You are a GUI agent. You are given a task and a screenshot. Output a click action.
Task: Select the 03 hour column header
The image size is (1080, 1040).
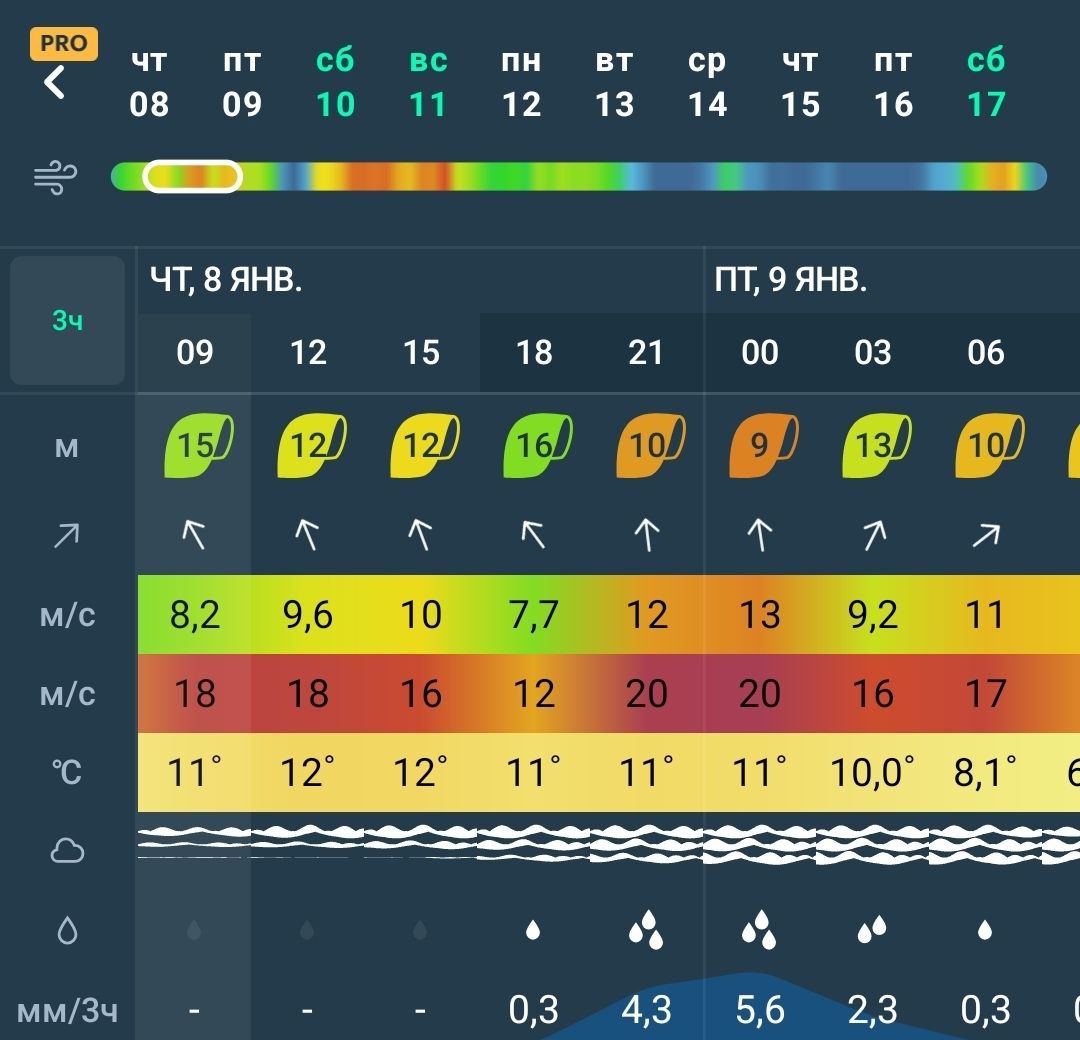tap(873, 352)
